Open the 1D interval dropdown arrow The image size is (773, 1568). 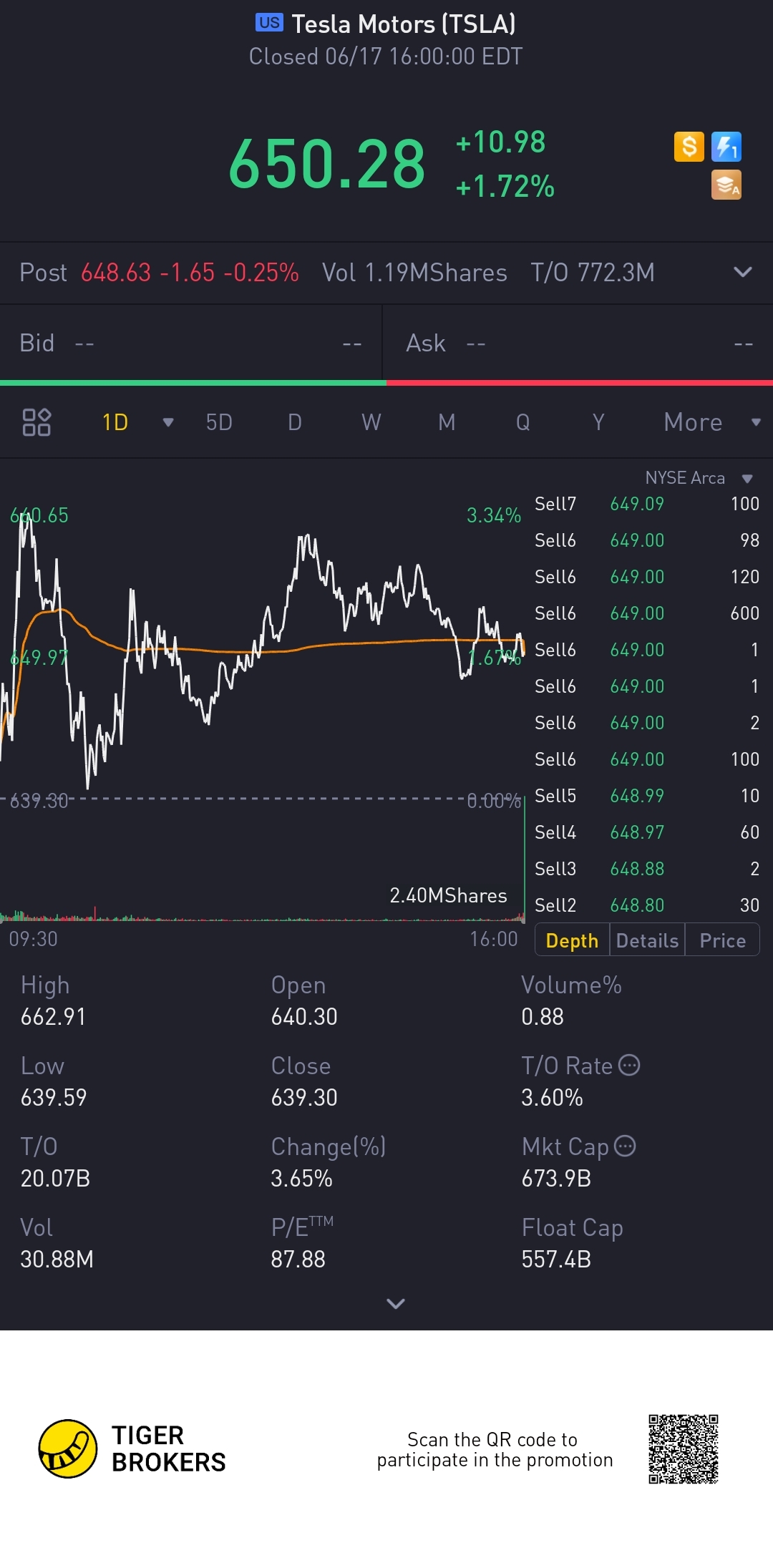pyautogui.click(x=168, y=422)
